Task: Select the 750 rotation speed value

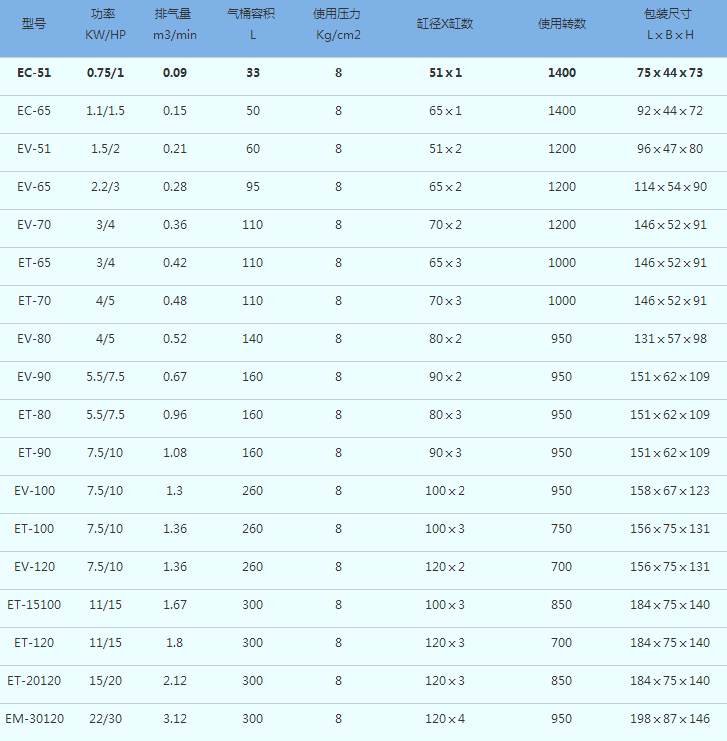Action: coord(561,529)
